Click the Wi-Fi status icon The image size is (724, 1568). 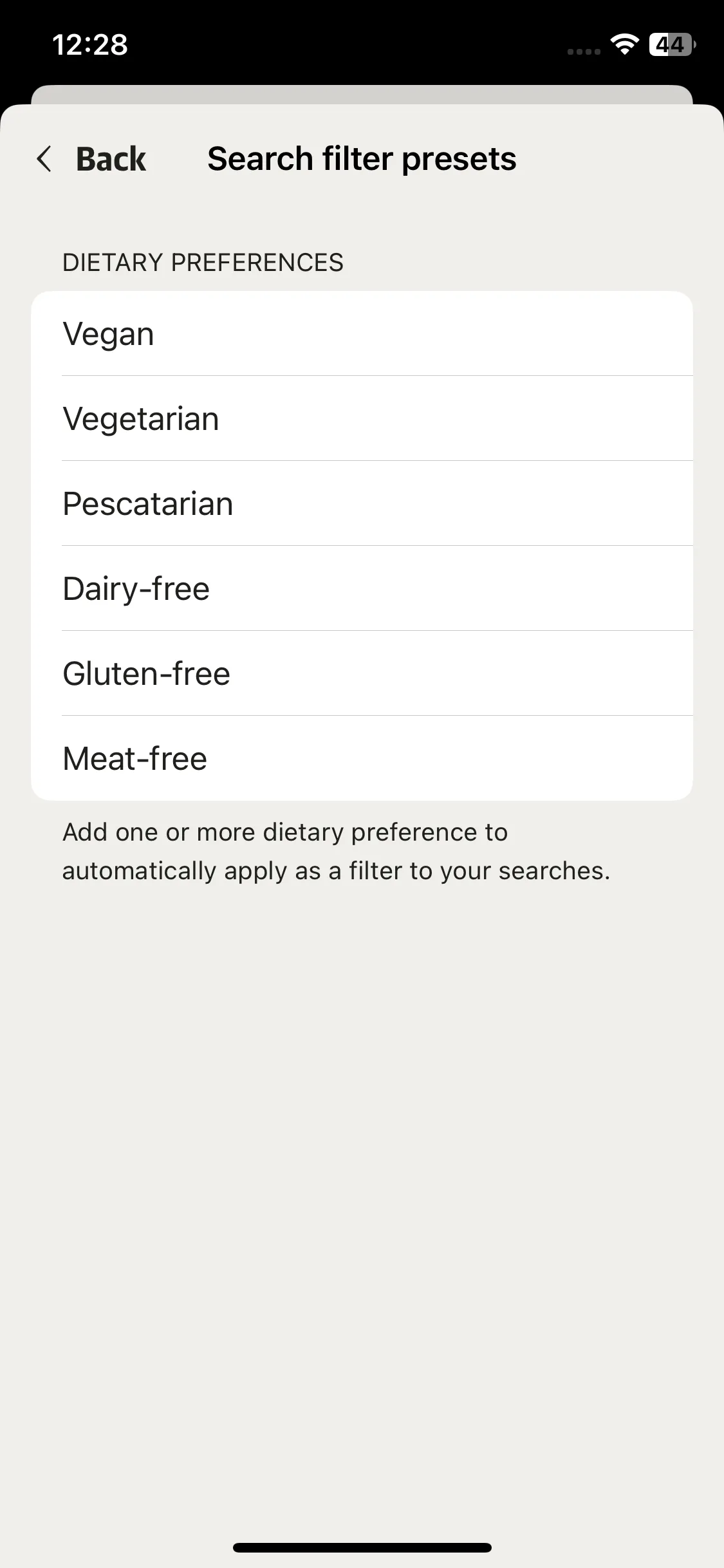(624, 44)
